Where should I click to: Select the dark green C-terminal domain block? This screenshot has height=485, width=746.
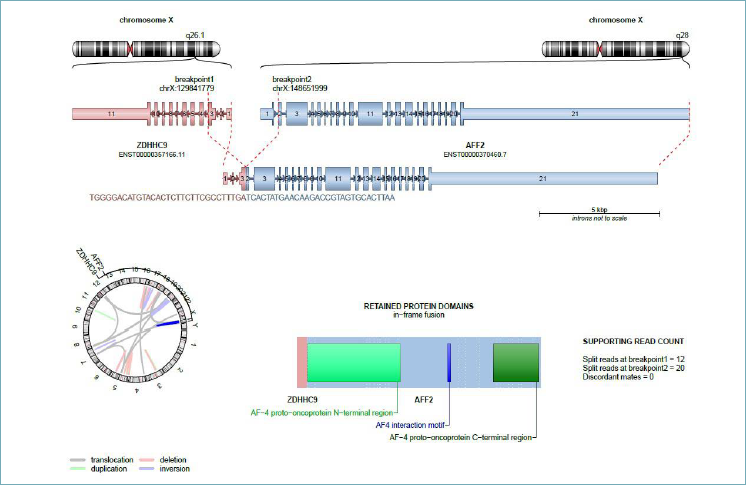tap(516, 362)
